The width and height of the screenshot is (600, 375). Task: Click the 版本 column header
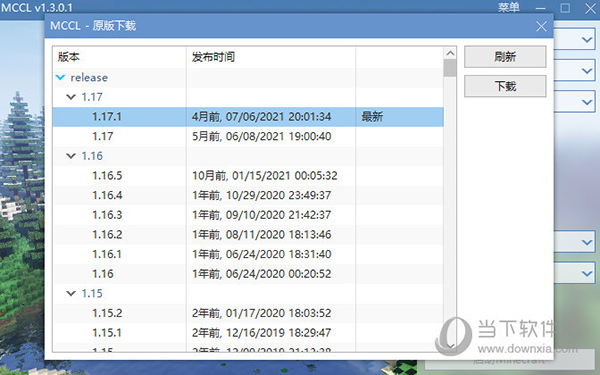[119, 57]
